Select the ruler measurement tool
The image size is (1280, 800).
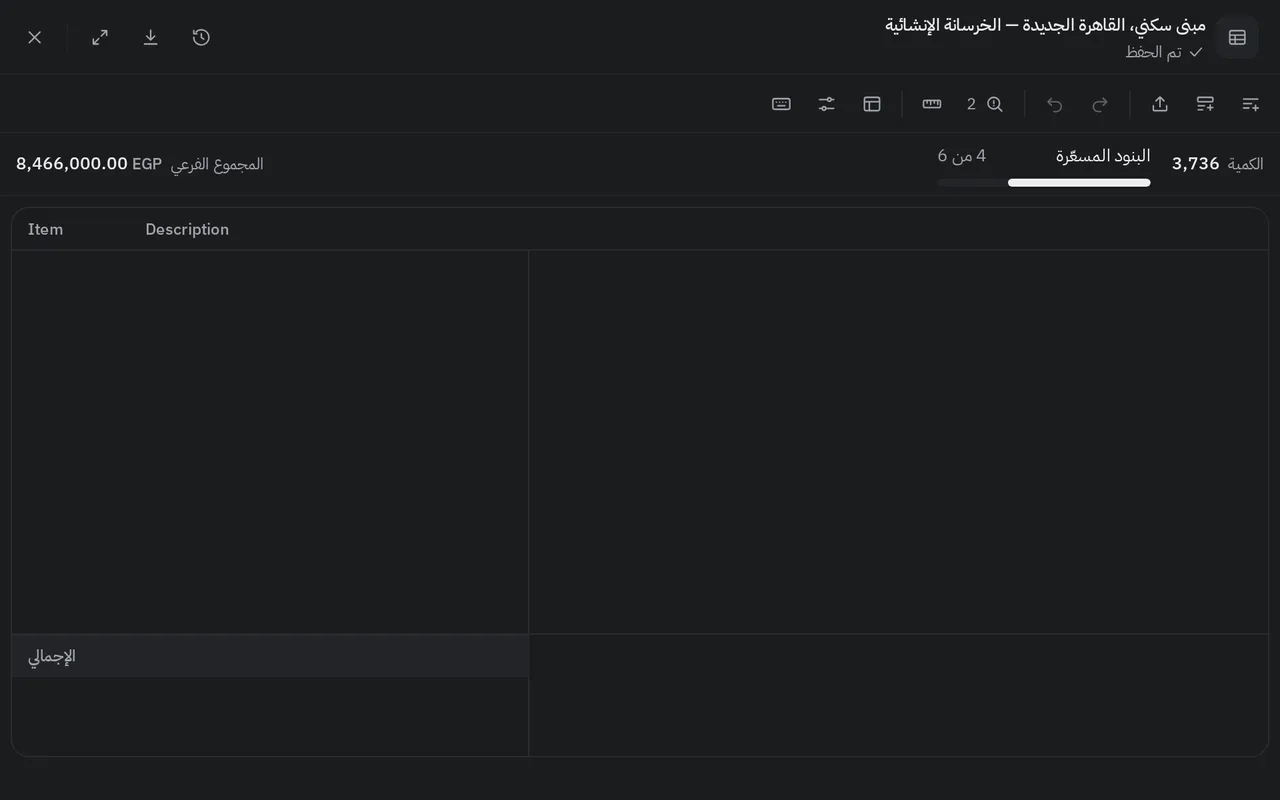coord(932,104)
